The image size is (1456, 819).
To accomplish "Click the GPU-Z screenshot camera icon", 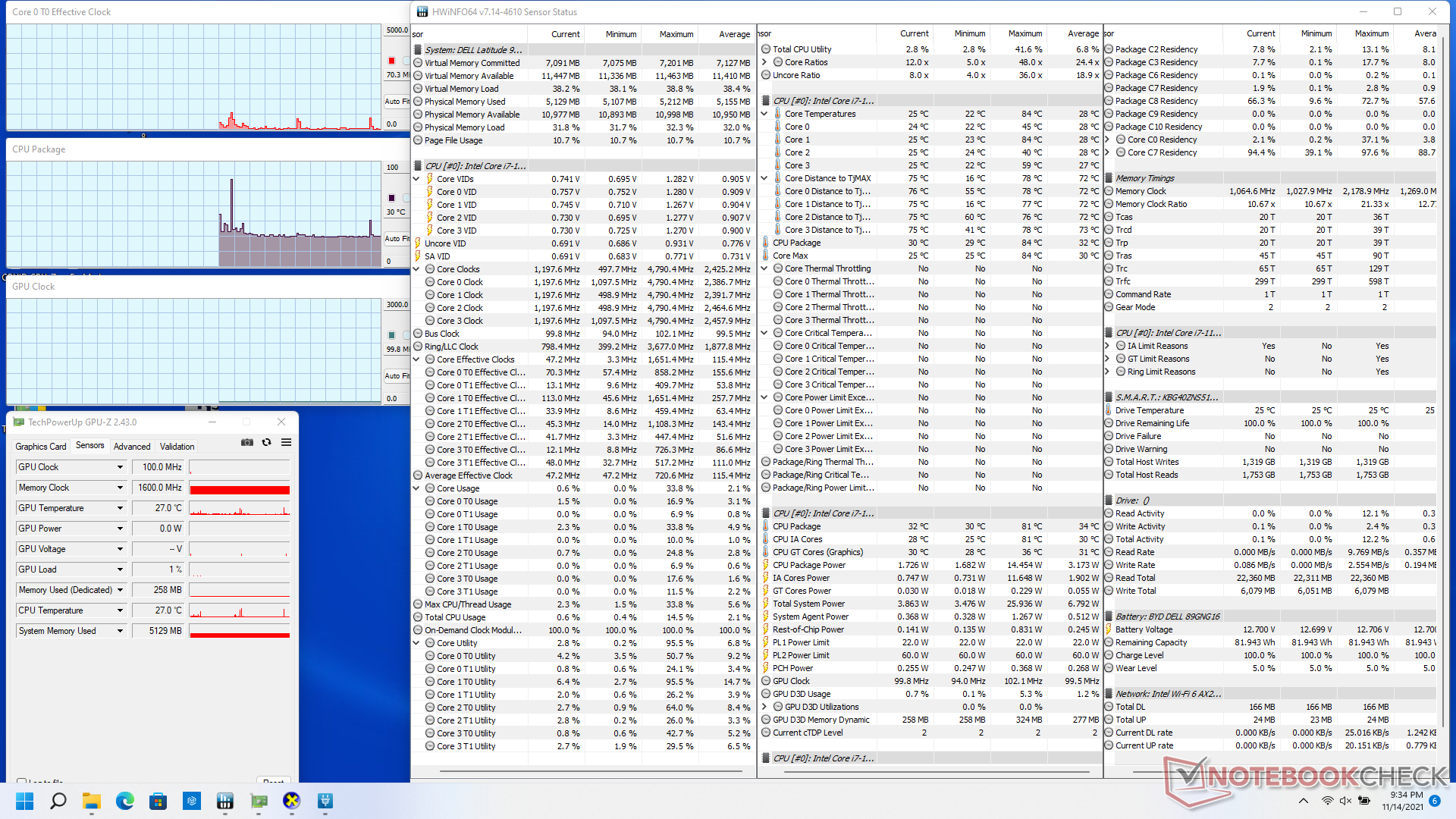I will tap(247, 442).
